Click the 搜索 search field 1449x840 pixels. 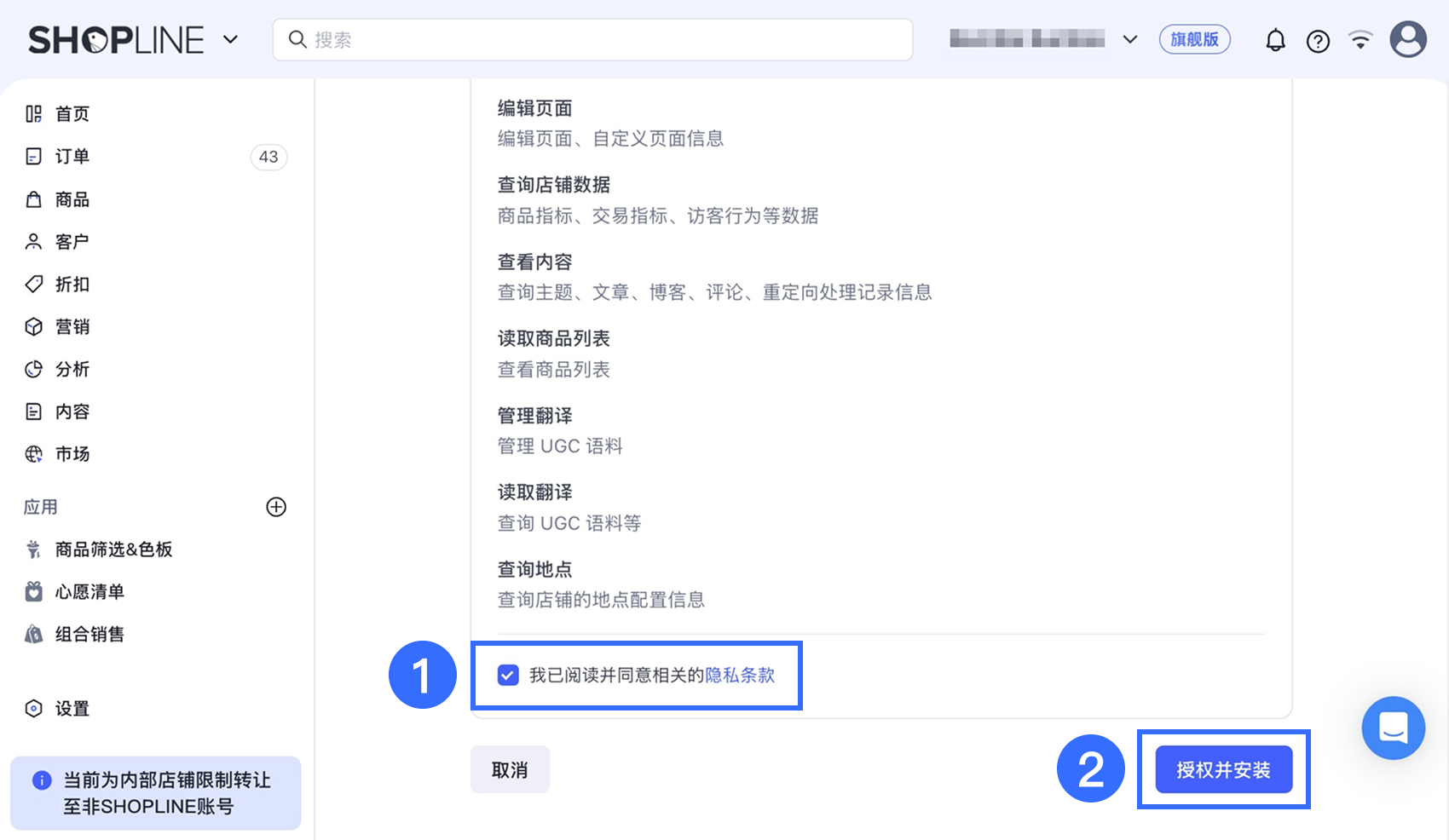point(592,40)
